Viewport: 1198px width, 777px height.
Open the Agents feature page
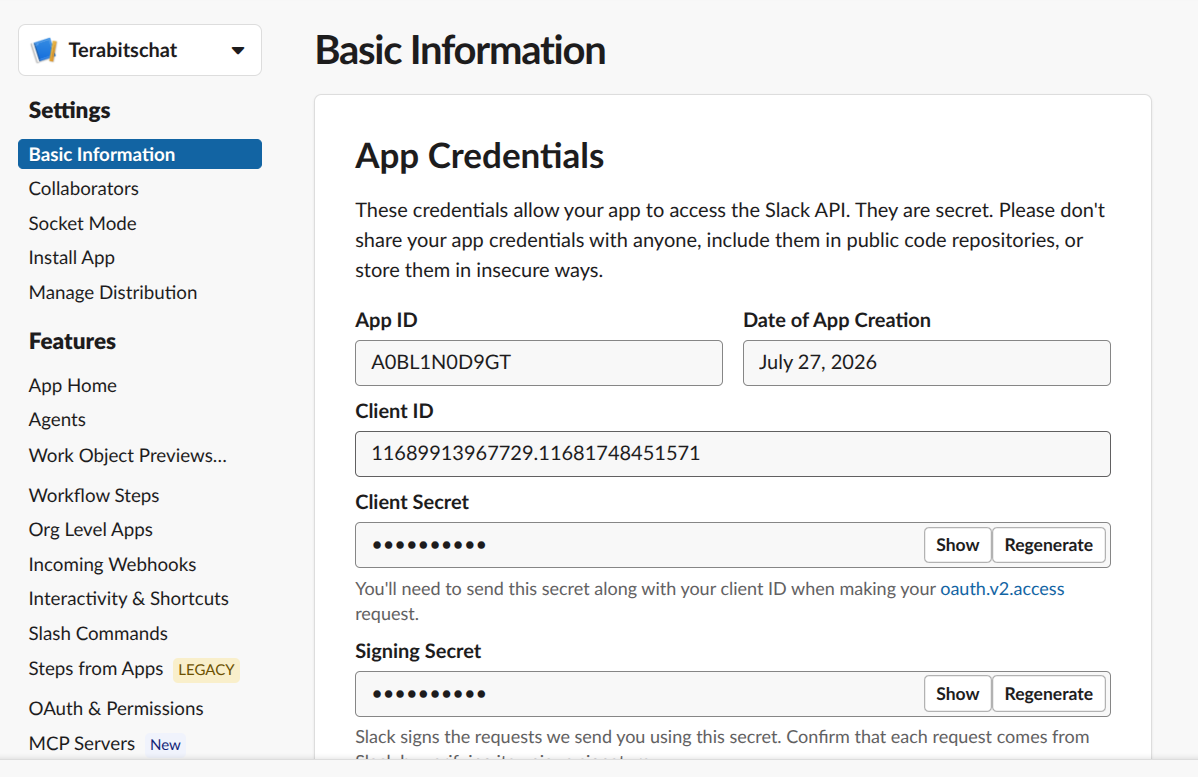[57, 420]
